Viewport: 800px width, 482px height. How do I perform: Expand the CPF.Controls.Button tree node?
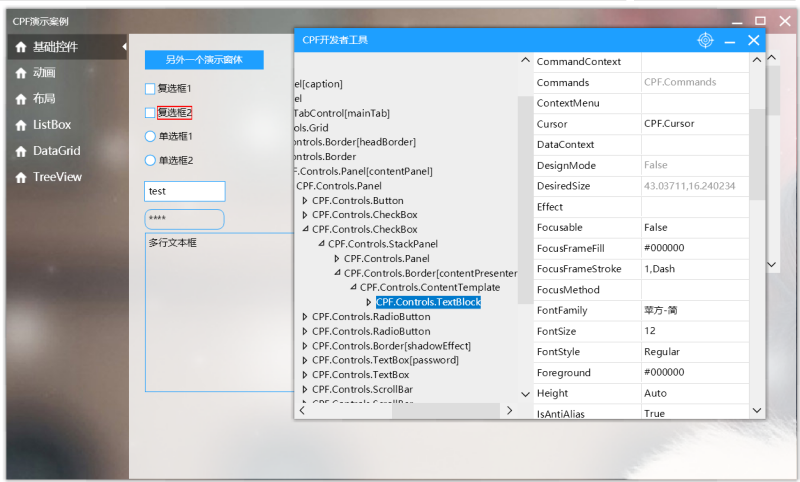305,201
